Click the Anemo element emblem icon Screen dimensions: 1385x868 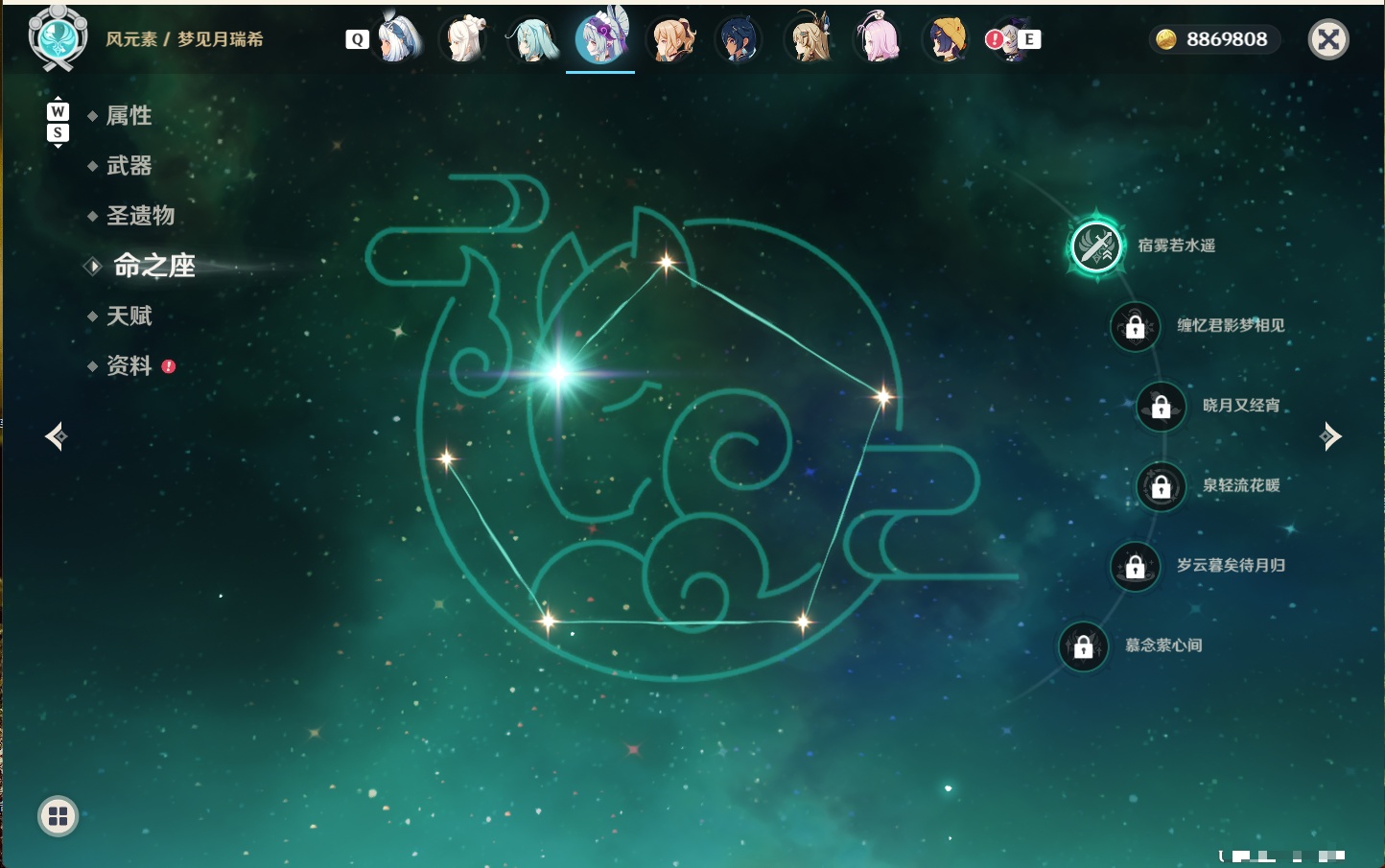[58, 37]
